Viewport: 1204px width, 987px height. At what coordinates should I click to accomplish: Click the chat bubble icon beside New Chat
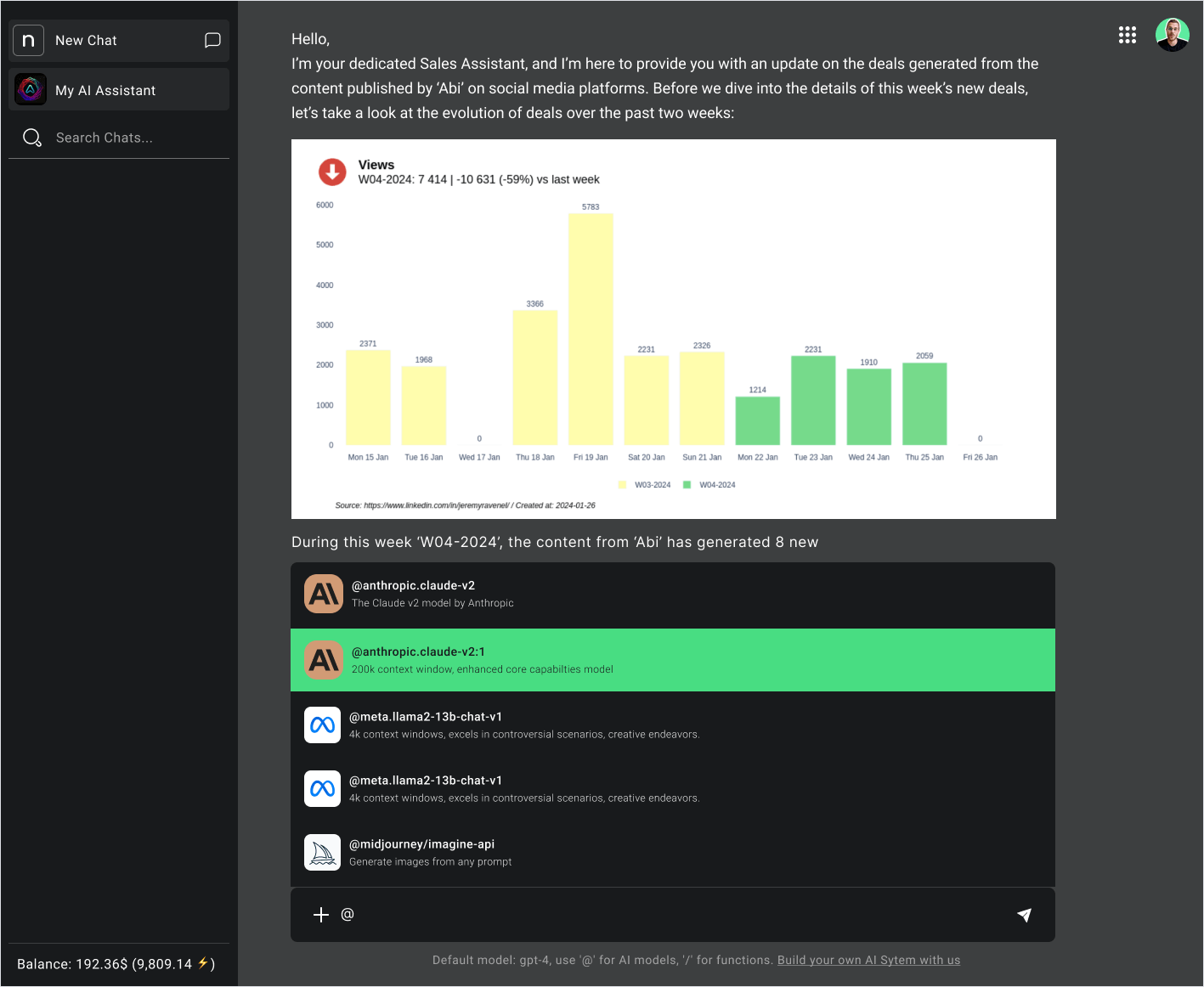(212, 40)
